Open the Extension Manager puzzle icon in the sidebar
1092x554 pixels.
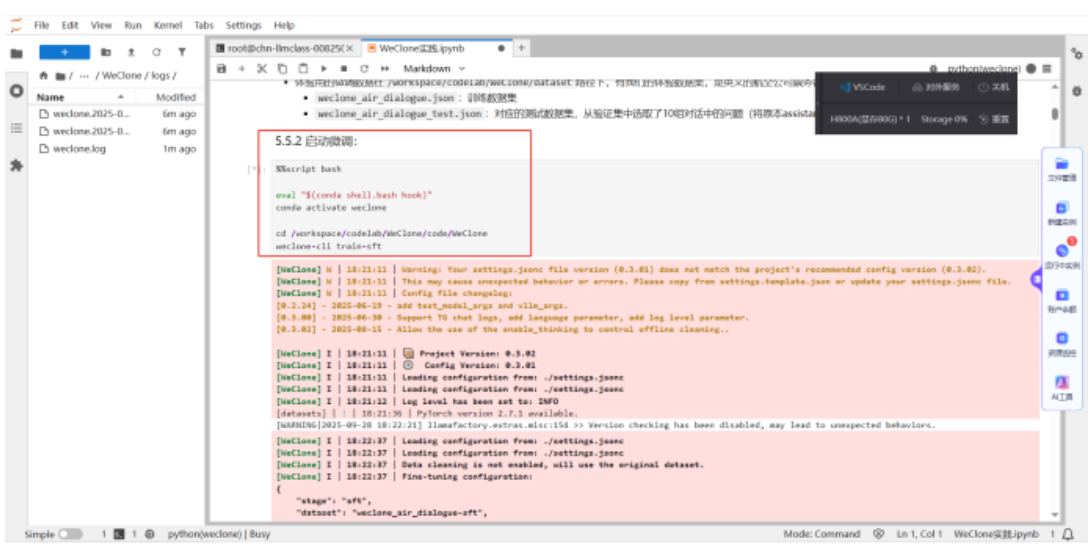click(16, 166)
